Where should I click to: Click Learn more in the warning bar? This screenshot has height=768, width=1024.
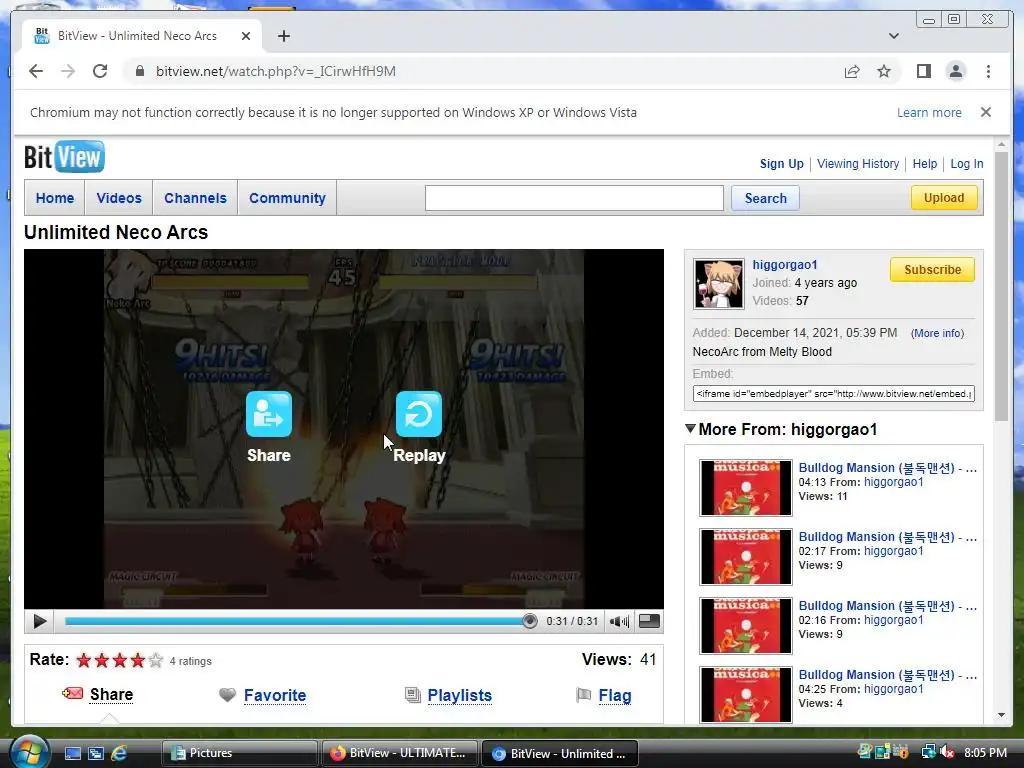929,112
